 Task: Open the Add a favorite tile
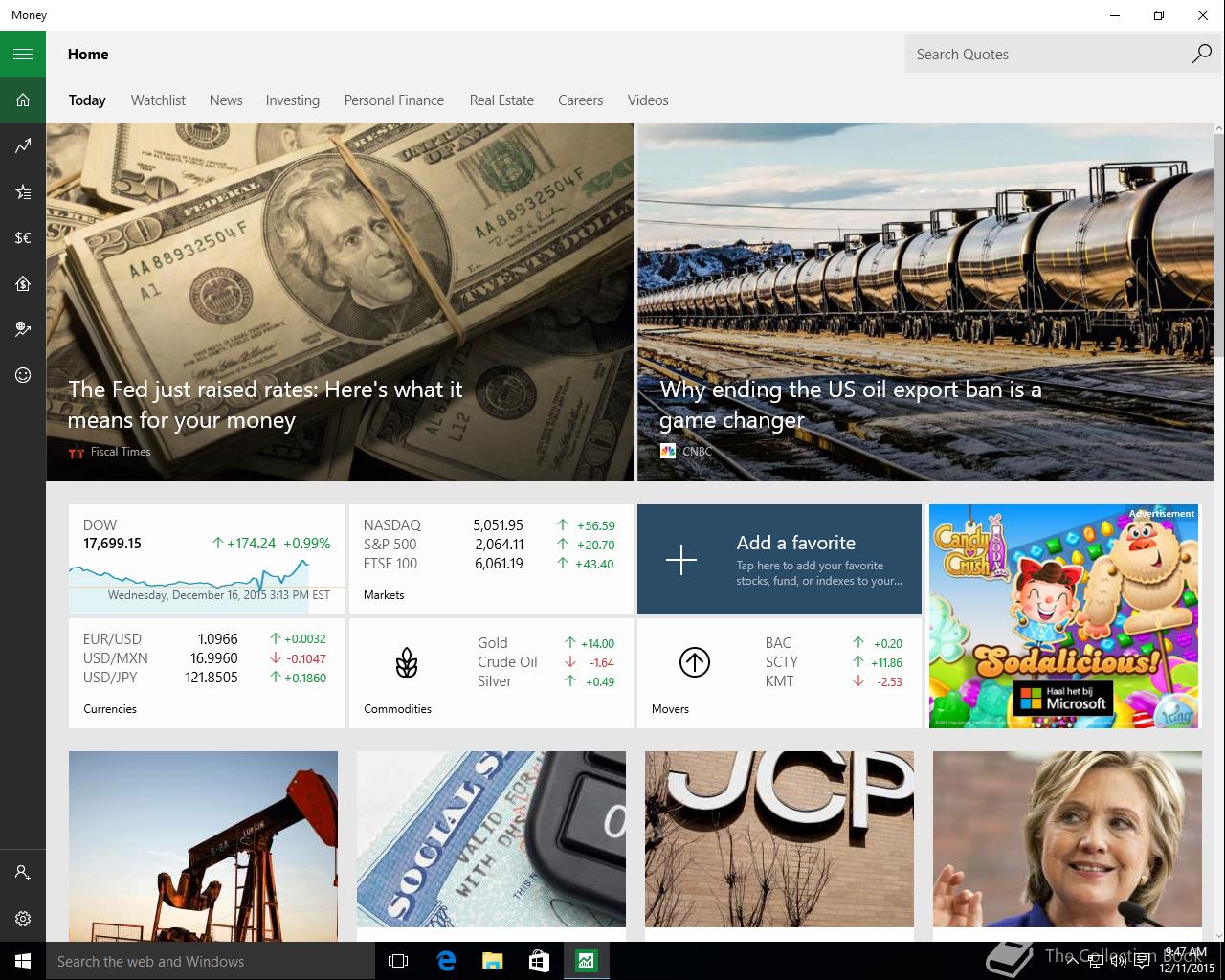(779, 560)
